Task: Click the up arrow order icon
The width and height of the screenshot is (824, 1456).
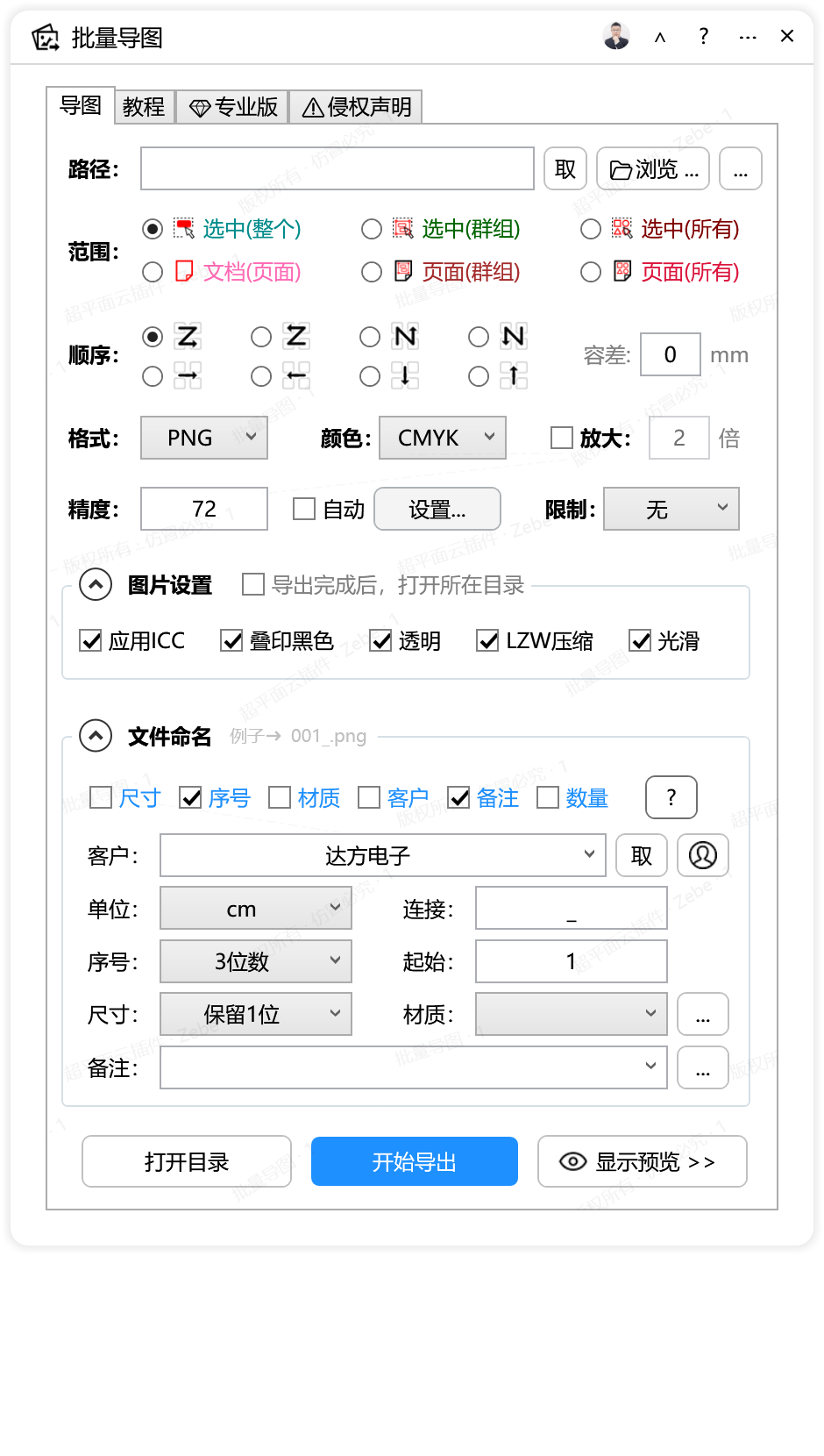Action: [x=514, y=375]
